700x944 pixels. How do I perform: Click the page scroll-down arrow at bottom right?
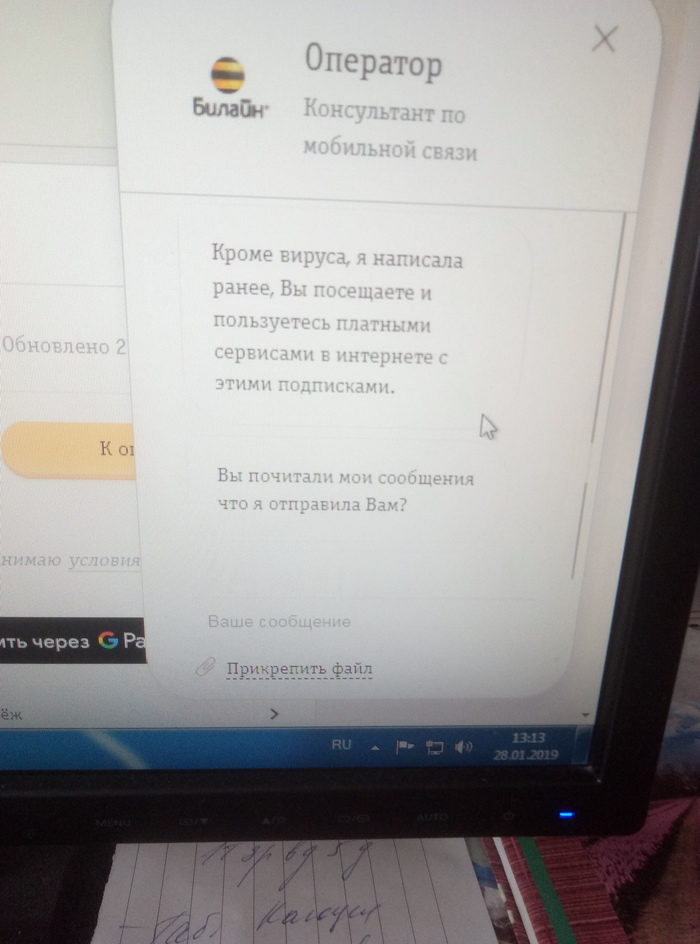(x=585, y=716)
